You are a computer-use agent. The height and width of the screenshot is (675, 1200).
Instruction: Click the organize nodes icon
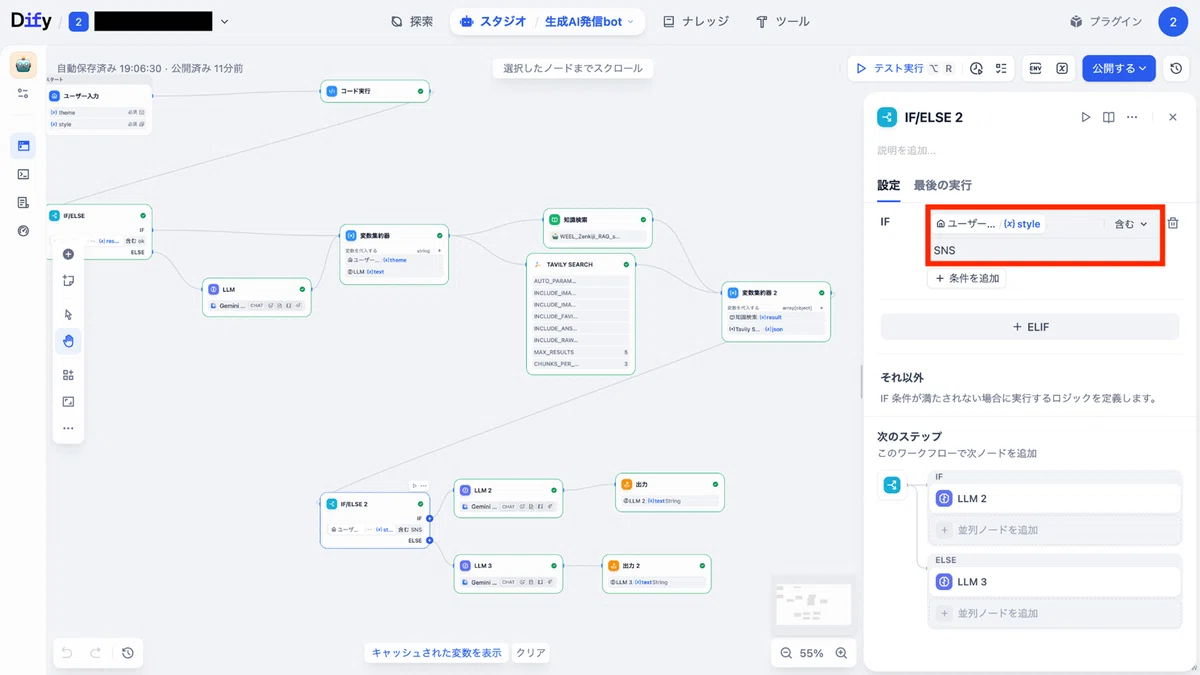[68, 375]
